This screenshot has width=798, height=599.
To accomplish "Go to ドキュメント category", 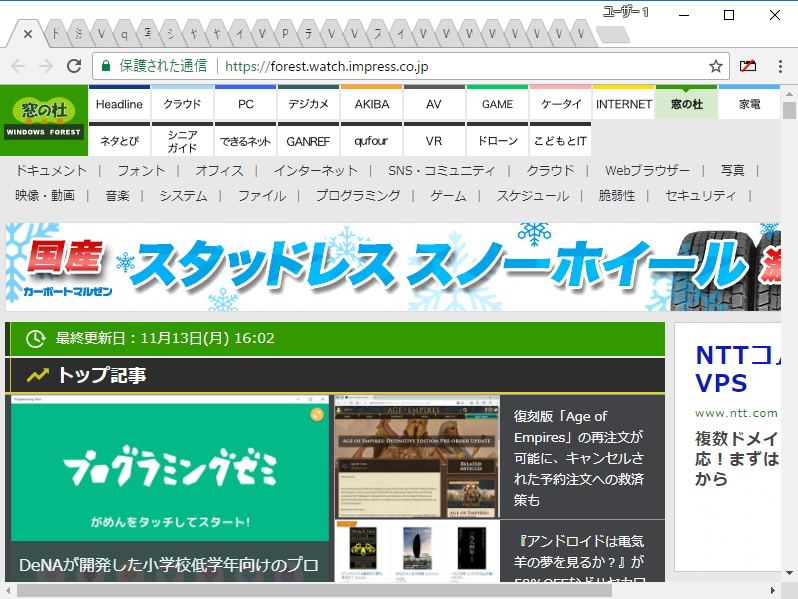I will 51,170.
